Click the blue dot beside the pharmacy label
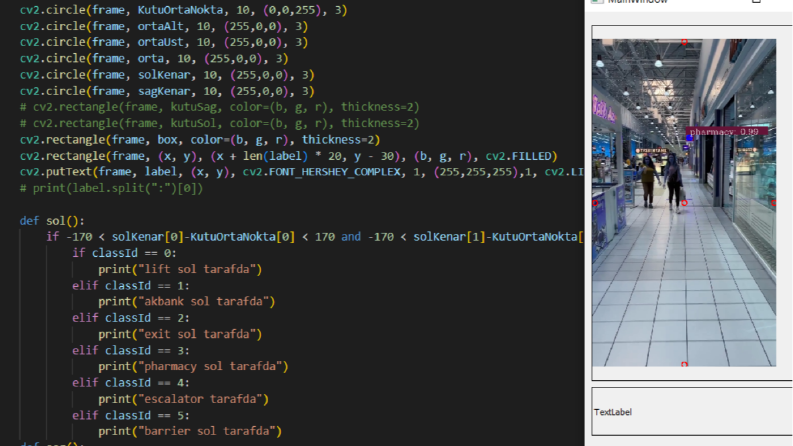Image resolution: width=793 pixels, height=446 pixels. pyautogui.click(x=689, y=138)
